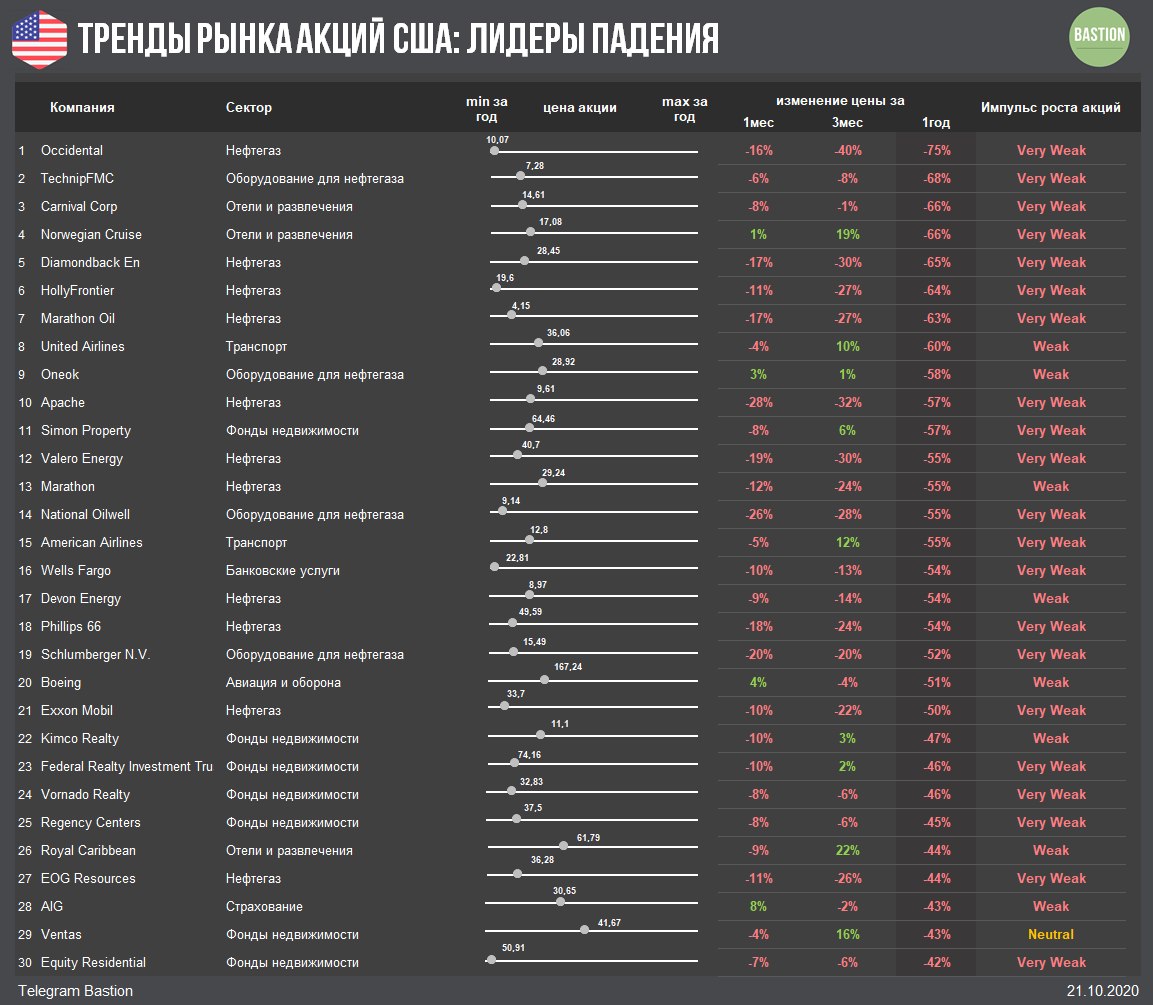Click the max за год column header
Screen dimensions: 1153x1005
click(x=685, y=109)
